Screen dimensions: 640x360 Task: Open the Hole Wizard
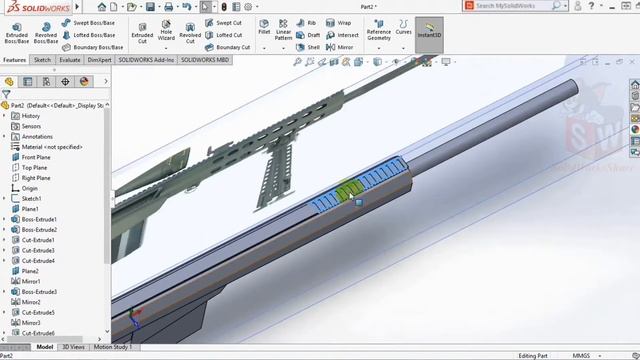coord(166,31)
